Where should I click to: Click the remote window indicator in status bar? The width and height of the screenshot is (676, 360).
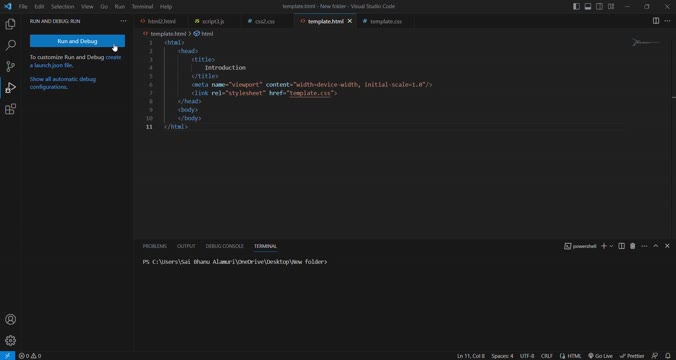(x=7, y=356)
